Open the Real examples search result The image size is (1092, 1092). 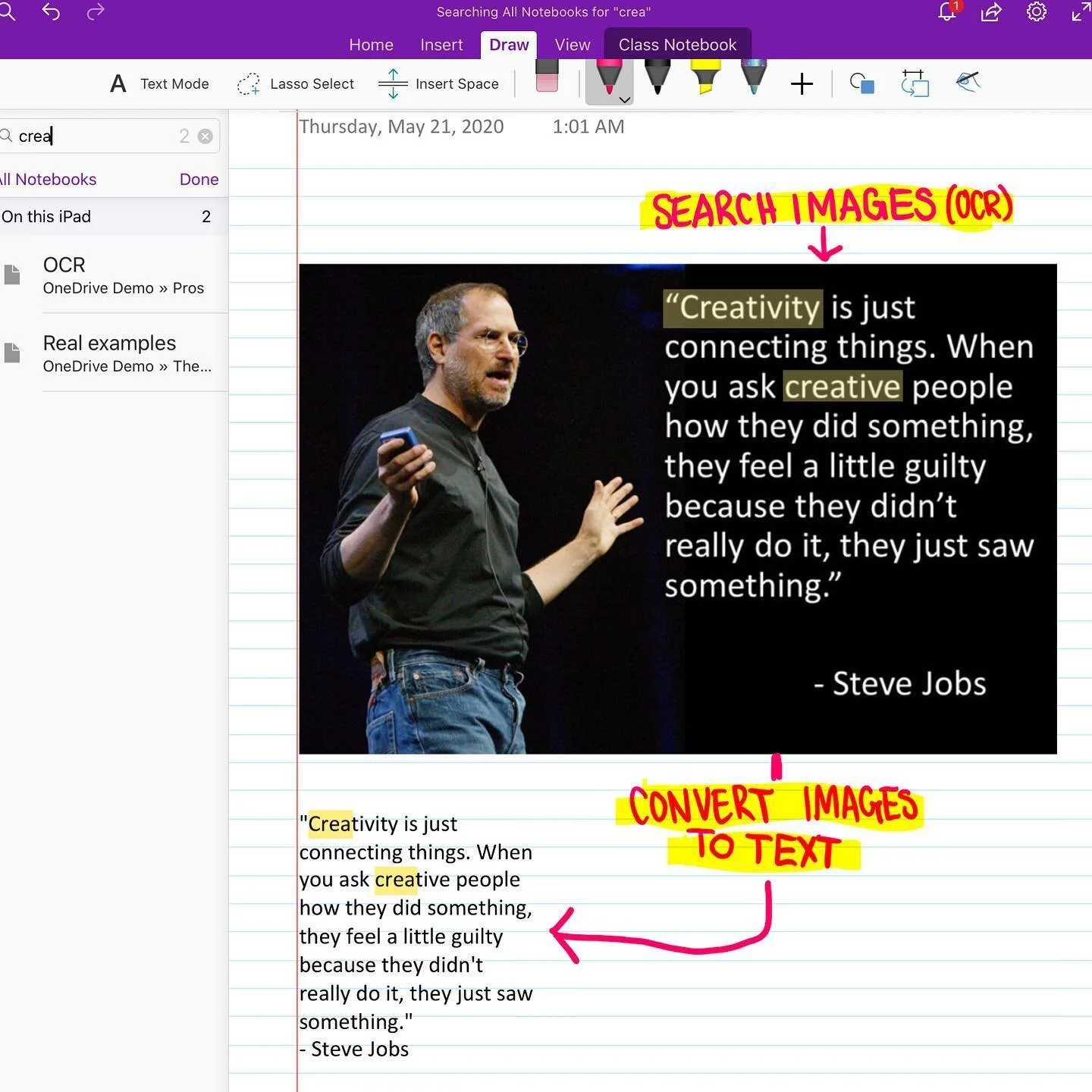(x=114, y=353)
